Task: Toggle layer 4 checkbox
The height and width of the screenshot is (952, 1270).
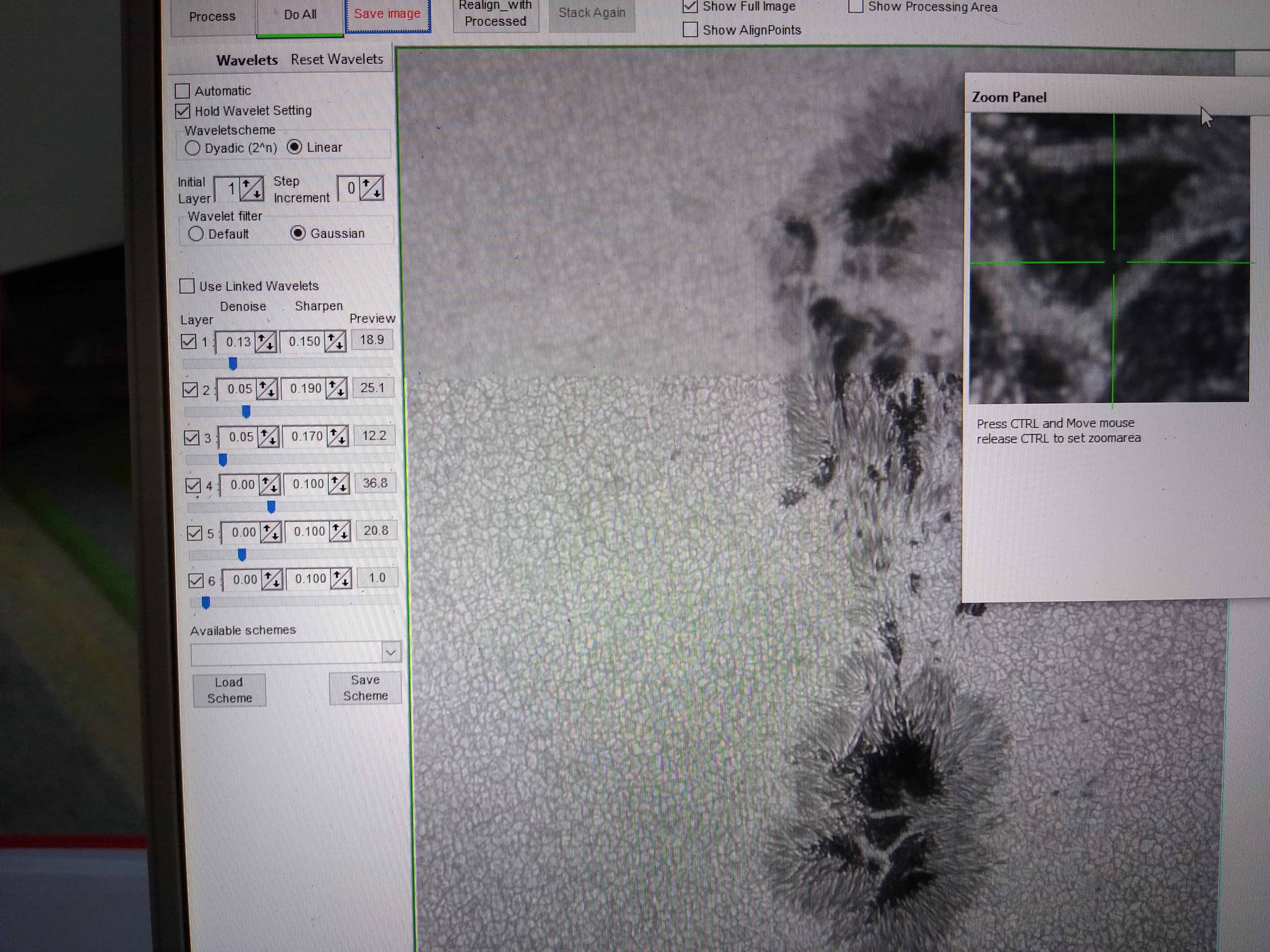Action: (x=193, y=486)
